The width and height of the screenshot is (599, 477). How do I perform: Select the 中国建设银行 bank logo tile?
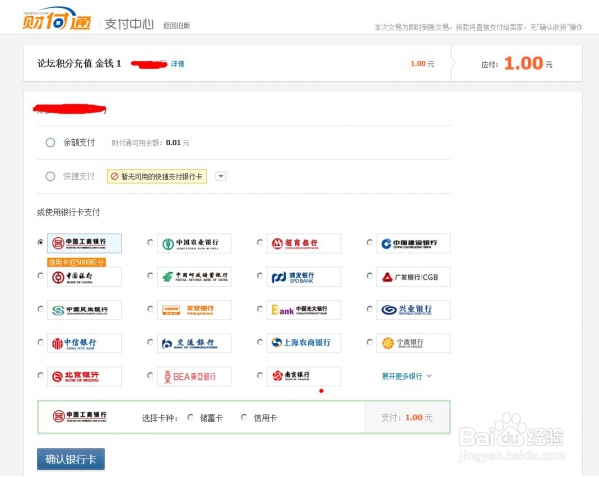pyautogui.click(x=413, y=243)
